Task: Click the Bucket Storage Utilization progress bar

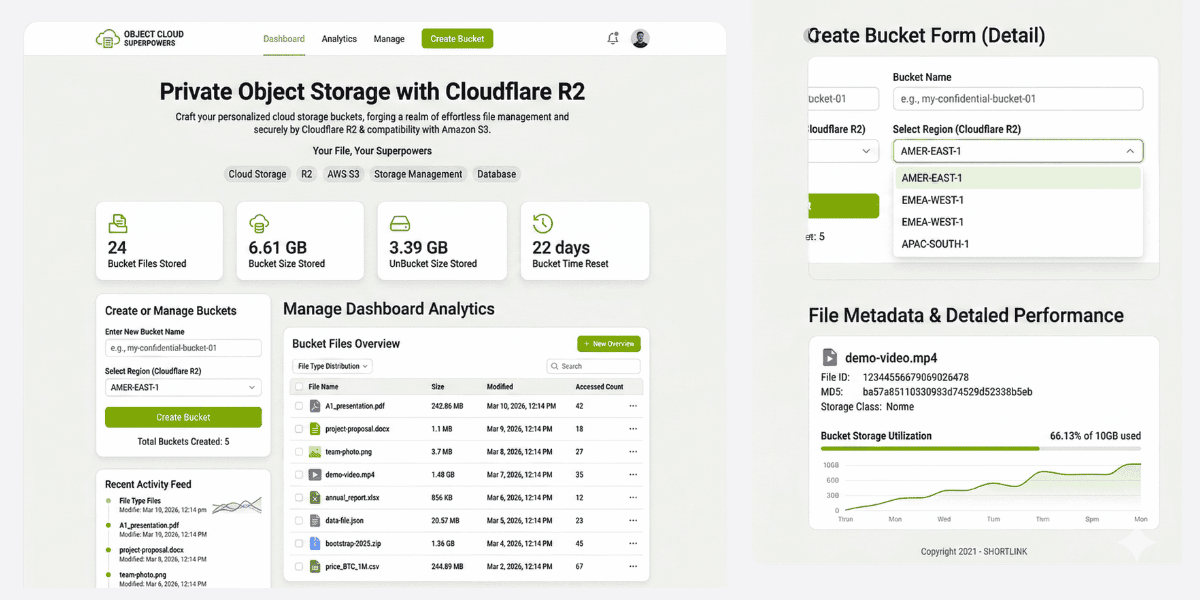Action: tap(980, 449)
